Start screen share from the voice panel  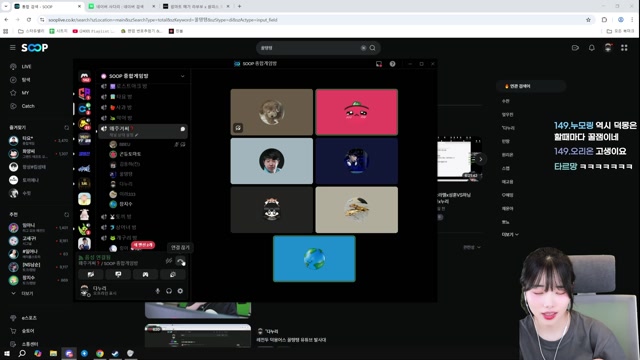(x=118, y=275)
